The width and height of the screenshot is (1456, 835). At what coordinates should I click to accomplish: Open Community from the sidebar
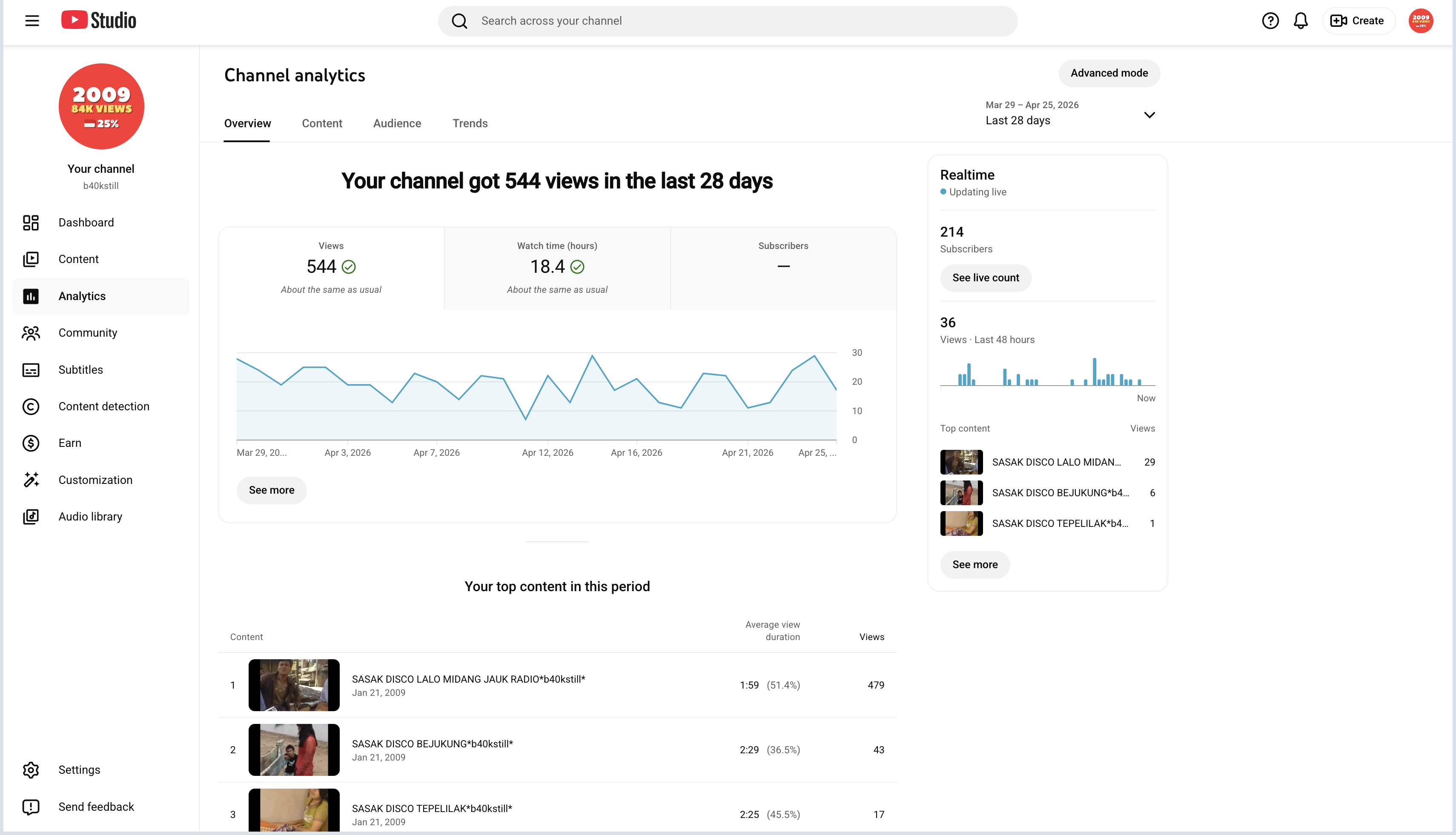pos(101,333)
